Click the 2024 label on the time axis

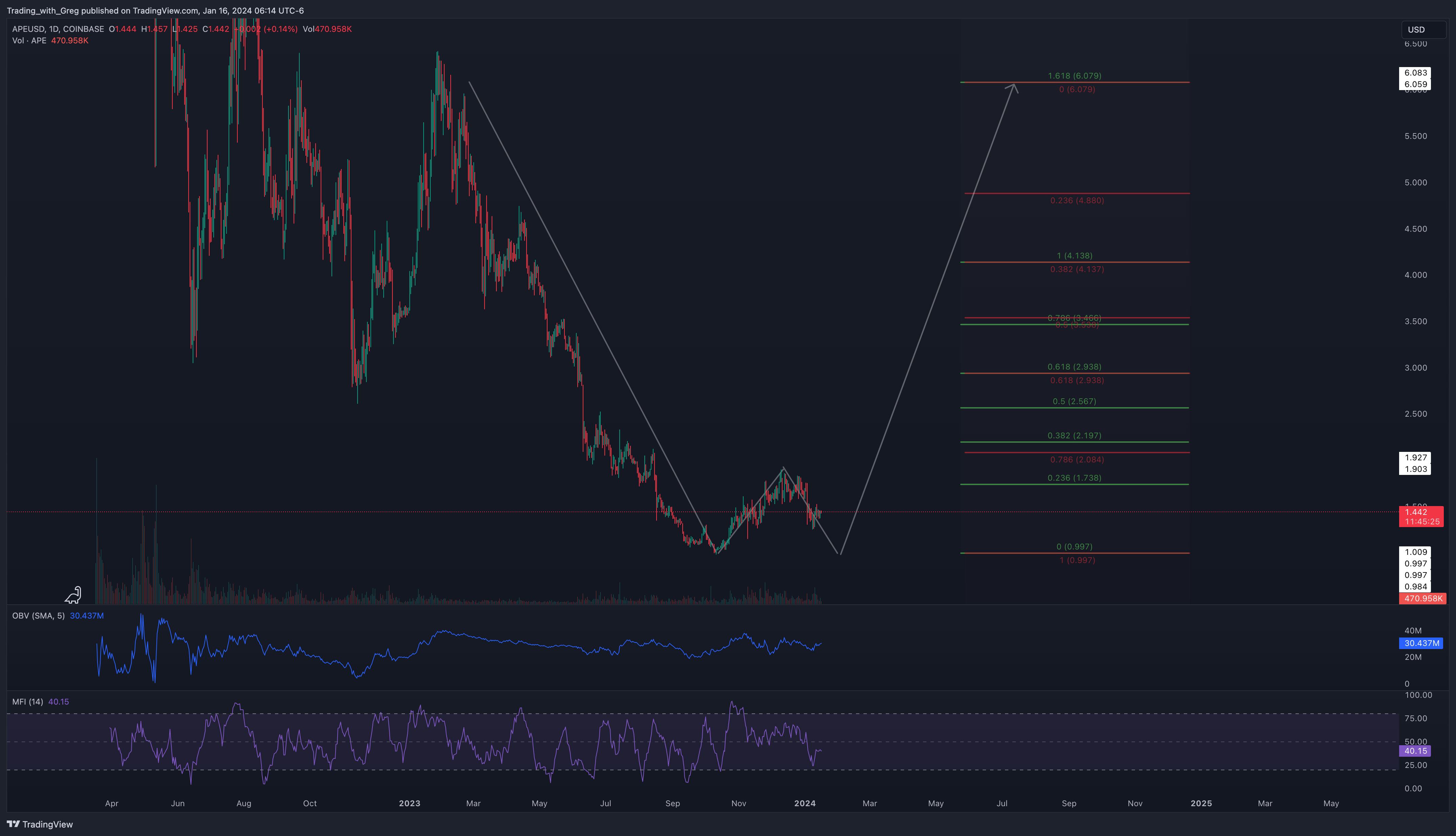[805, 803]
